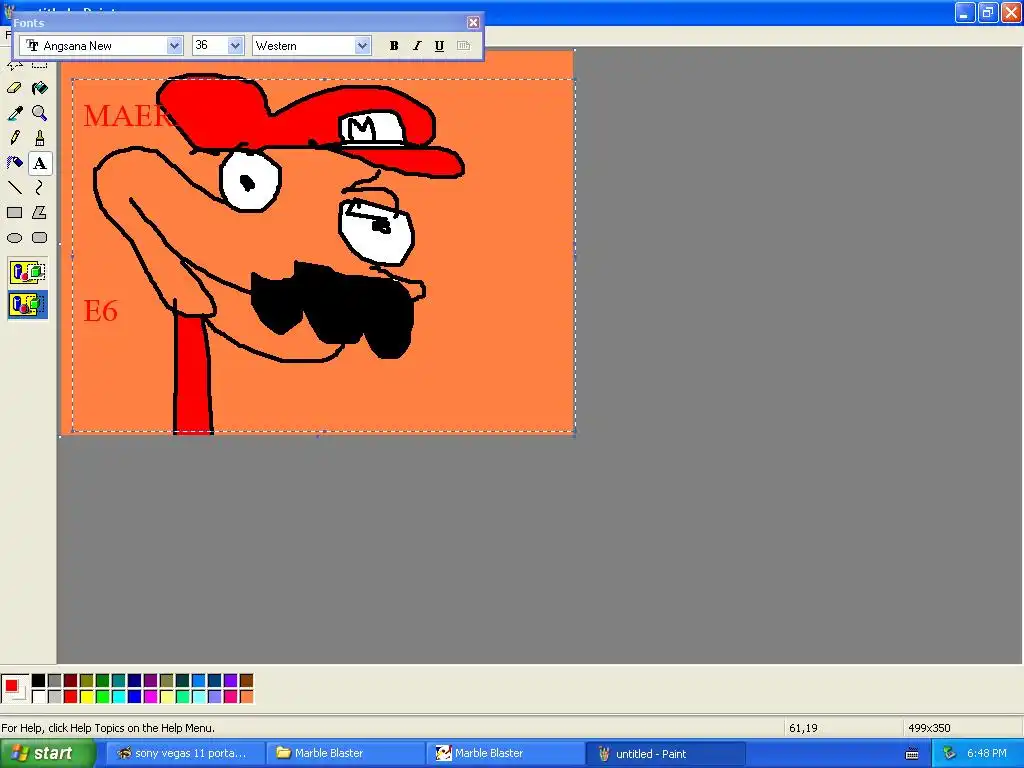The image size is (1024, 768).
Task: Click the 6:48 PM clock
Action: point(987,754)
